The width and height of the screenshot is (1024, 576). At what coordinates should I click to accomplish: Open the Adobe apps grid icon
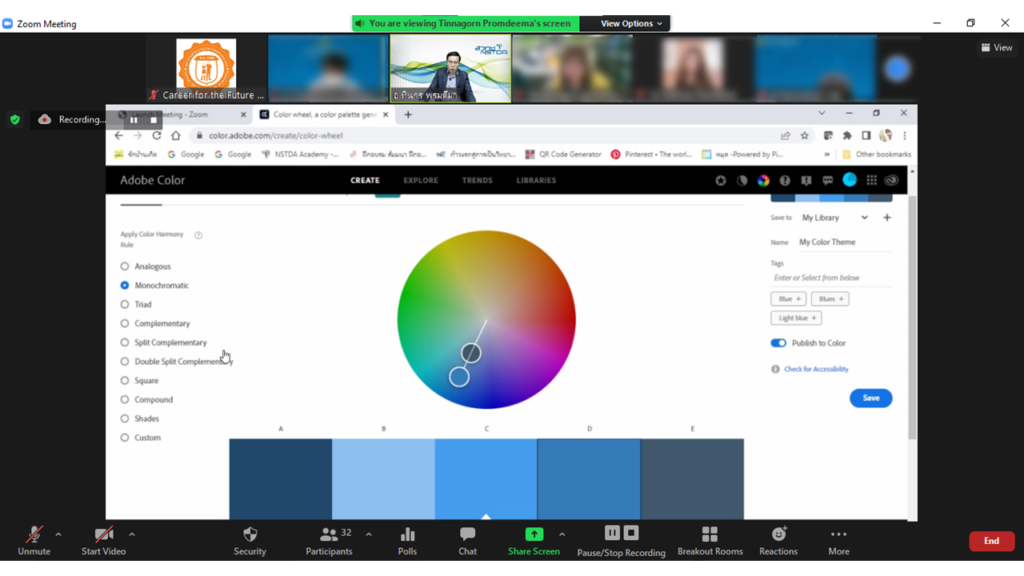[871, 180]
